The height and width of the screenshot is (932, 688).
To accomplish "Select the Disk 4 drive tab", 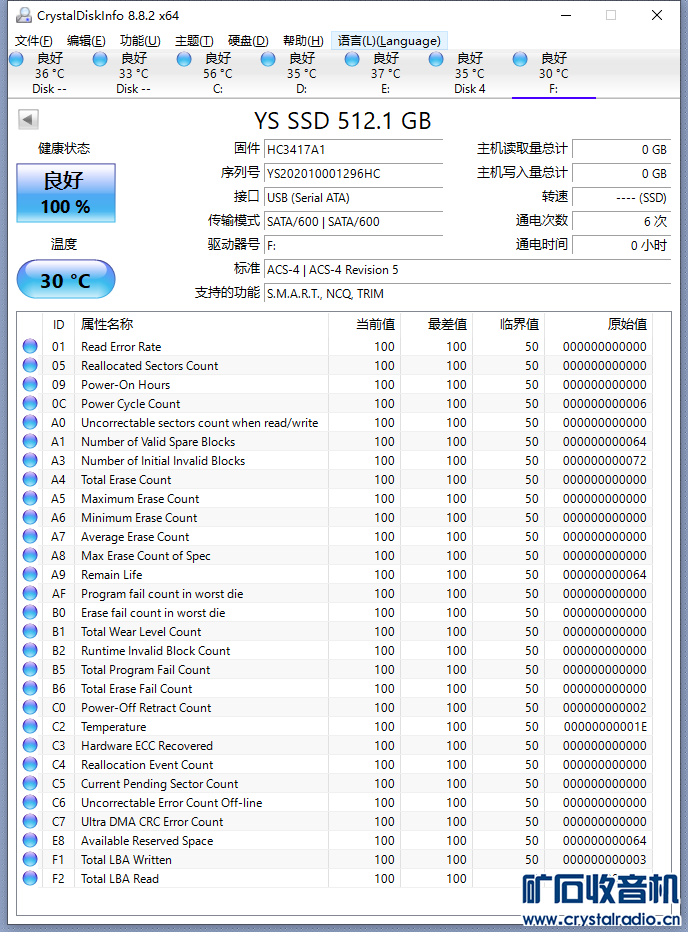I will tap(470, 74).
